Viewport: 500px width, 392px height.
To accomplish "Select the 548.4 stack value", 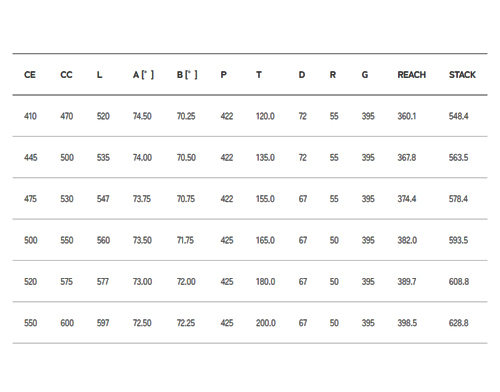I will [x=458, y=116].
